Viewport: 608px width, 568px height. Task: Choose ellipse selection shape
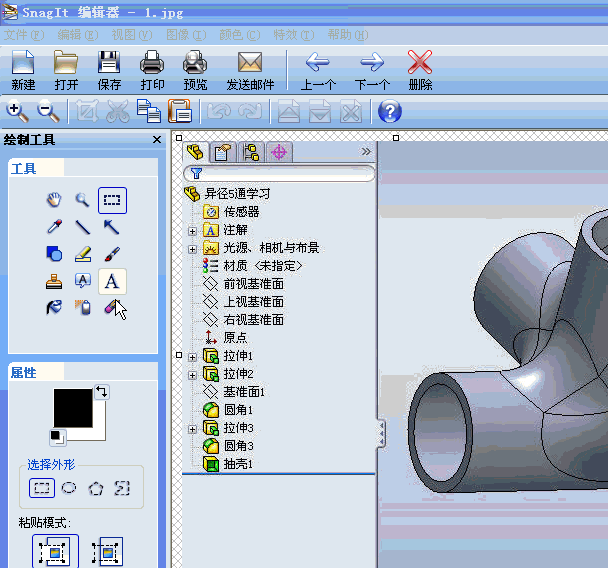(x=69, y=488)
